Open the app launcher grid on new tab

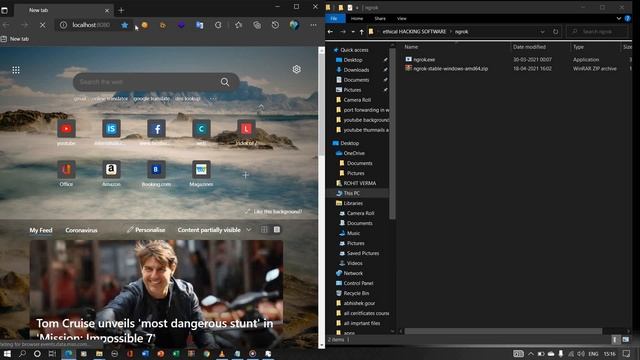[16, 70]
